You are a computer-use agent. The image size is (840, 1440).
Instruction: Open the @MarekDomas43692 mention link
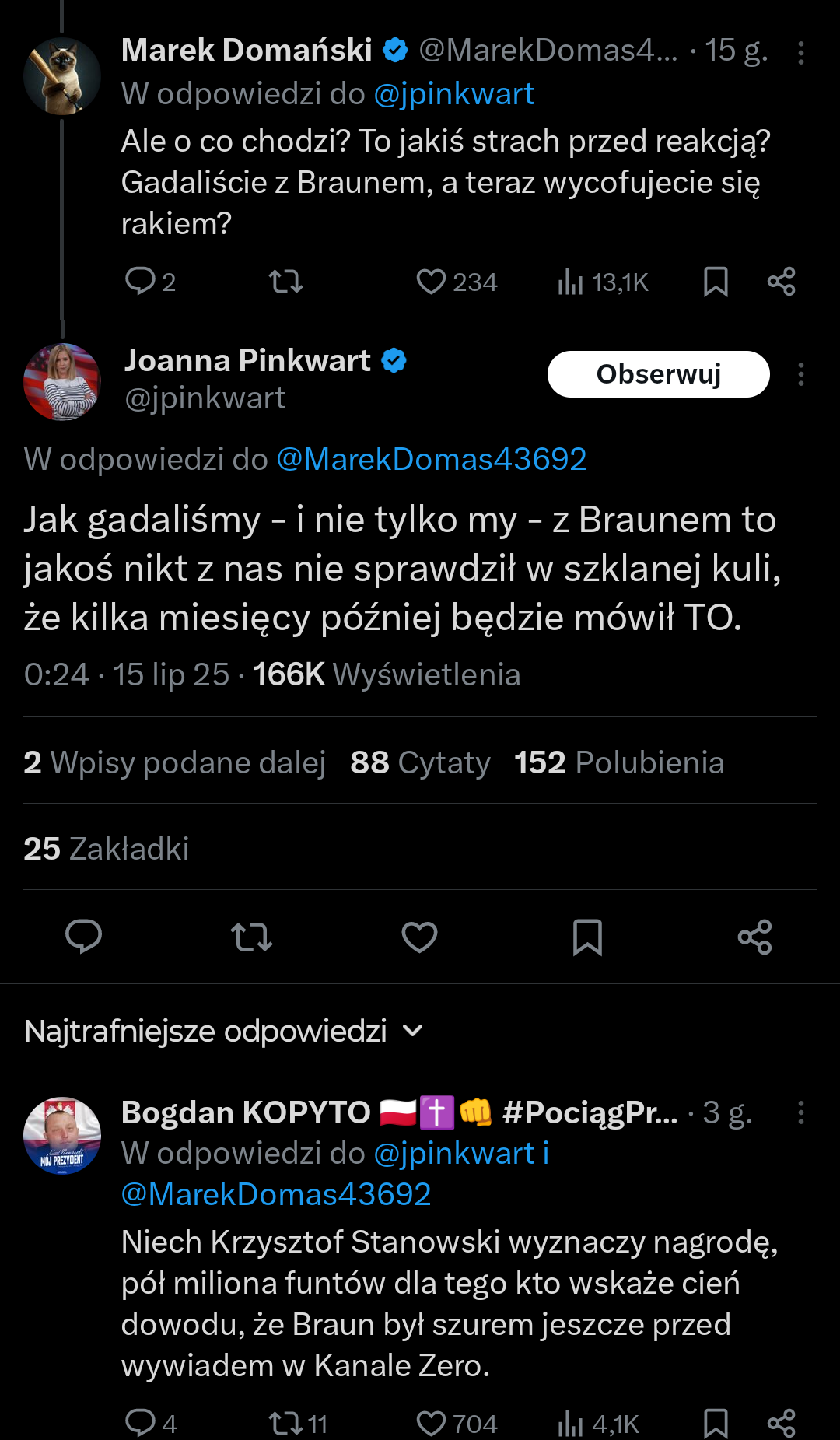pos(431,459)
